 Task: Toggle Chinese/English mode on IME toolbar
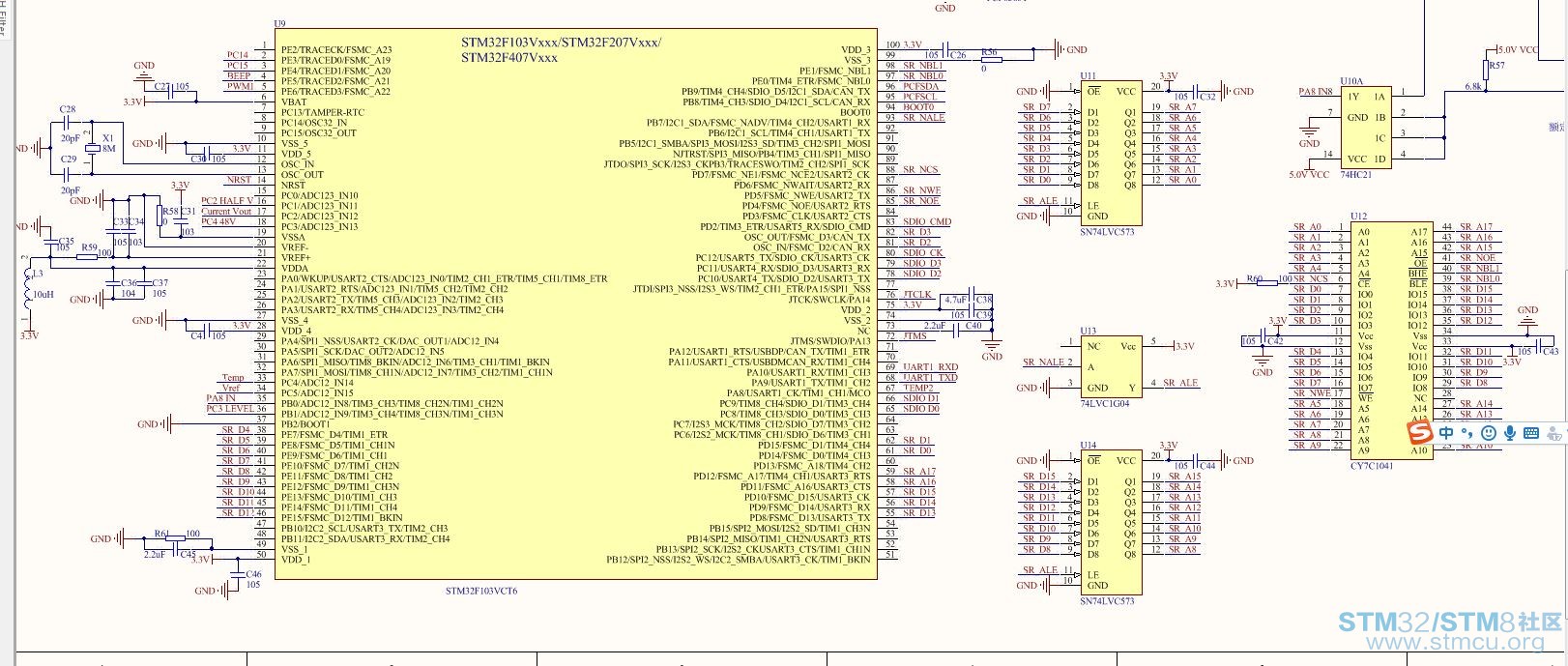1446,433
